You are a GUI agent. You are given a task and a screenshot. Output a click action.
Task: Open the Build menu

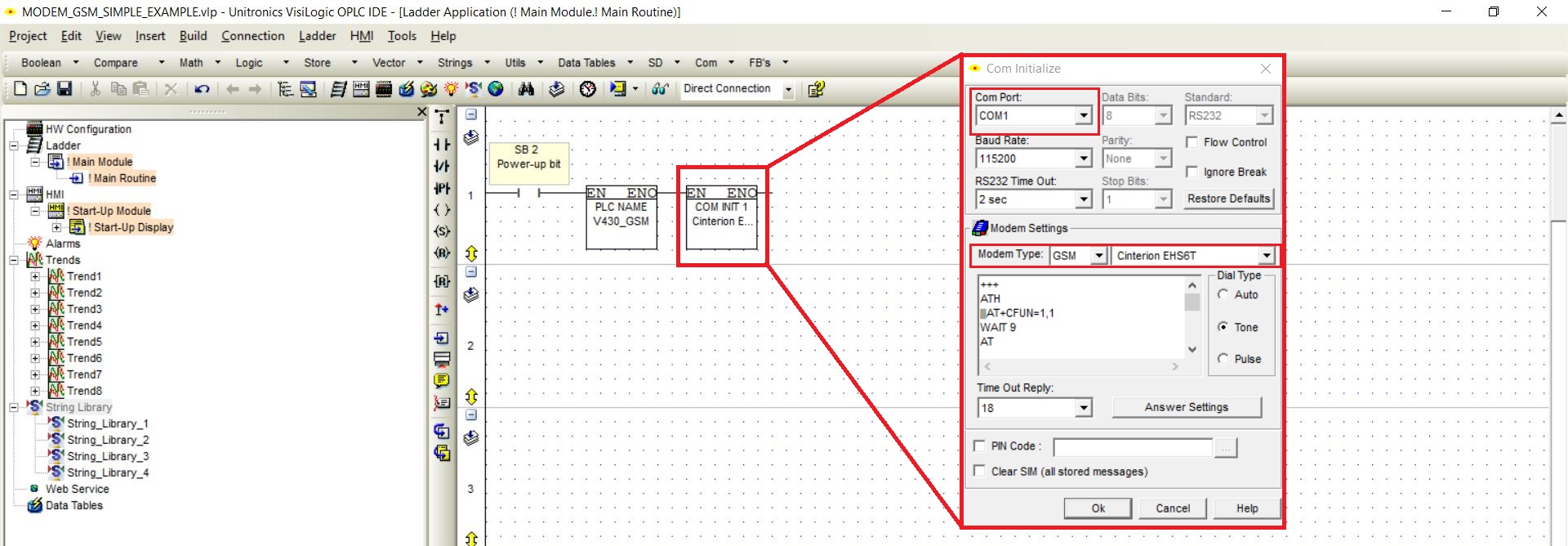(x=193, y=36)
